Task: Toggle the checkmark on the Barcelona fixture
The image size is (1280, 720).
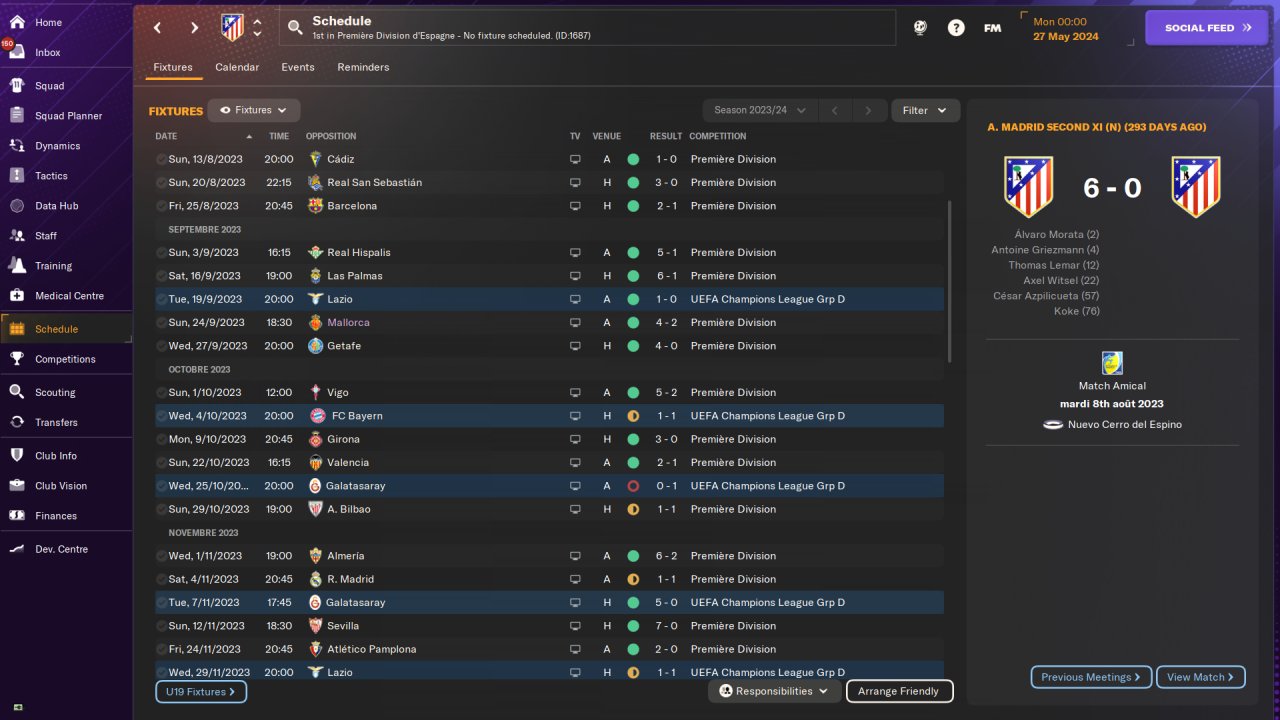Action: click(161, 206)
